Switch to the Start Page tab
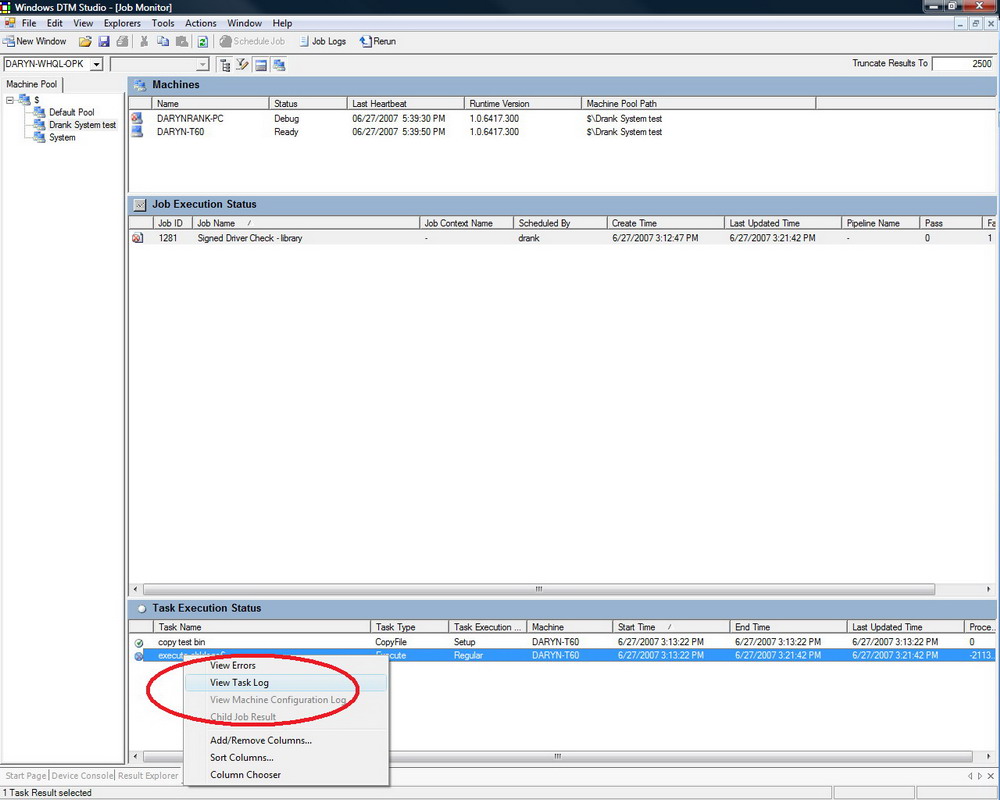Viewport: 1000px width, 800px height. pyautogui.click(x=26, y=776)
